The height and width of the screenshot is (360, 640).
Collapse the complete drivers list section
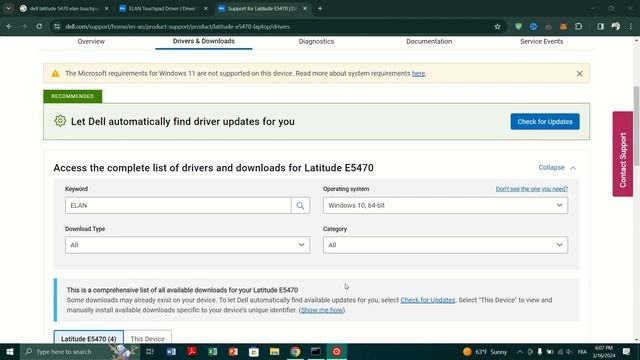[x=557, y=168]
